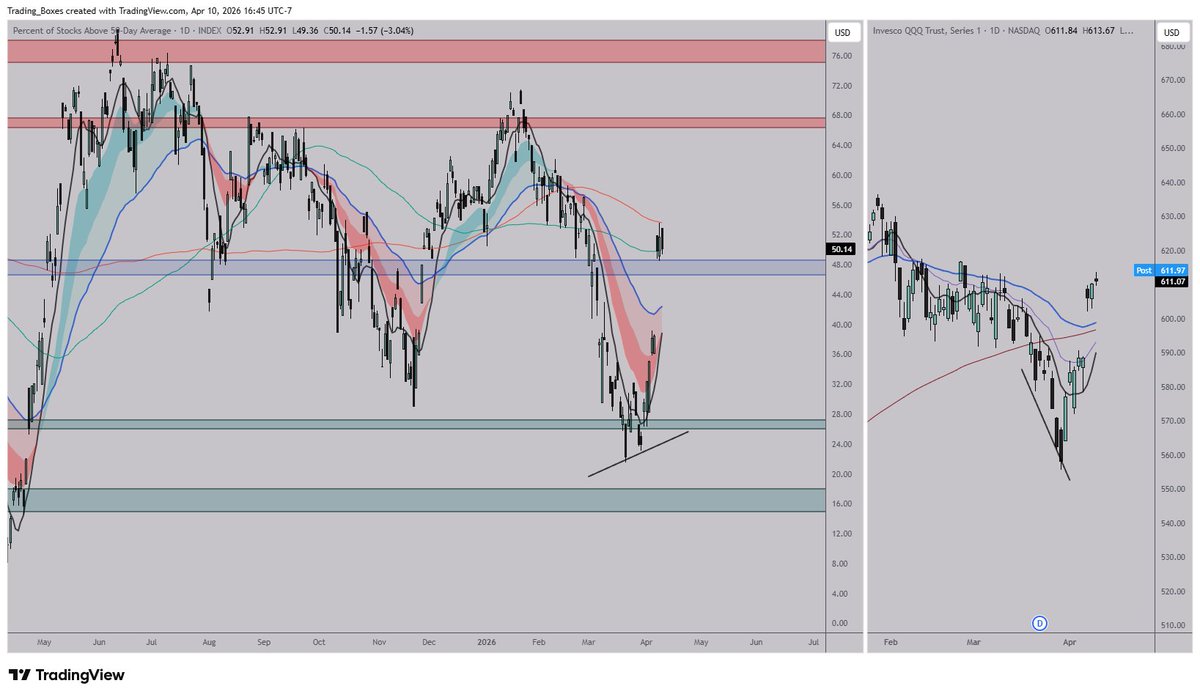Screen dimensions: 1200x697
Task: Click the Post market label on QQQ chart
Action: click(1145, 271)
